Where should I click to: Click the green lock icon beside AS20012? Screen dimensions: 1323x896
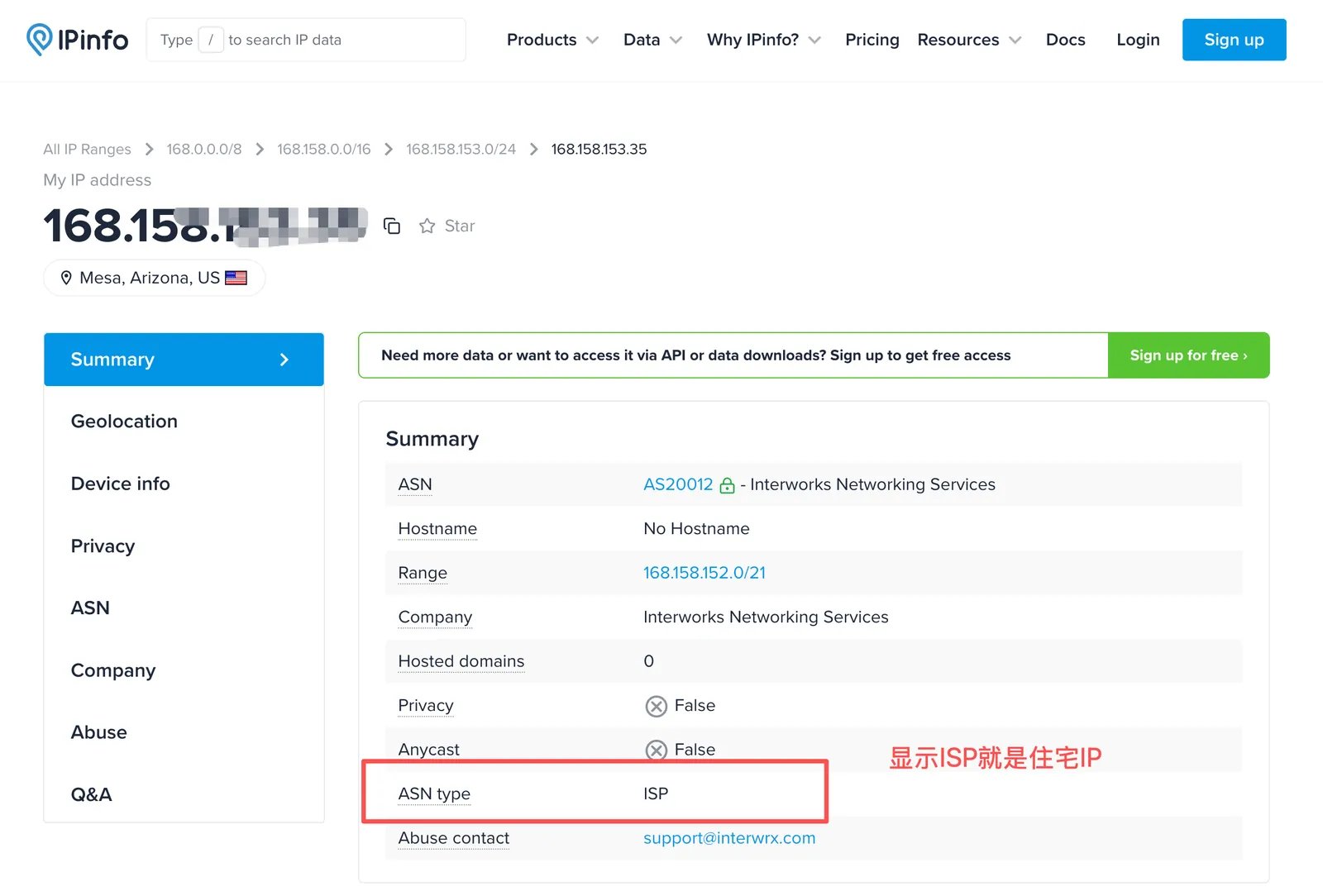click(727, 485)
